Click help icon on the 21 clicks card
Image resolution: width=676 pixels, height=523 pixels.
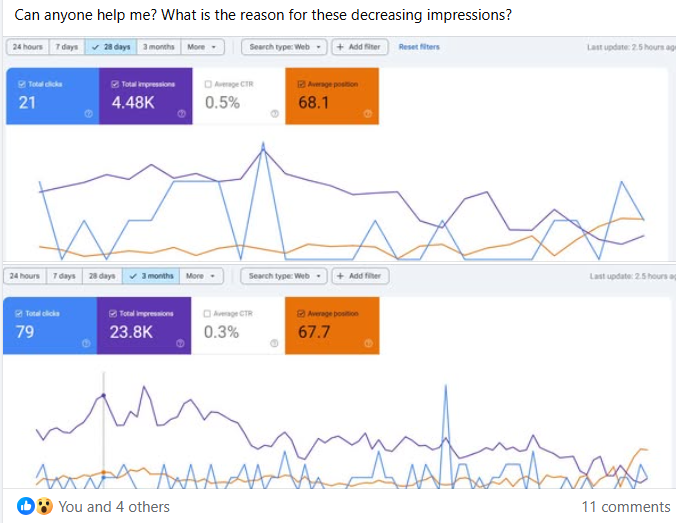click(x=88, y=114)
